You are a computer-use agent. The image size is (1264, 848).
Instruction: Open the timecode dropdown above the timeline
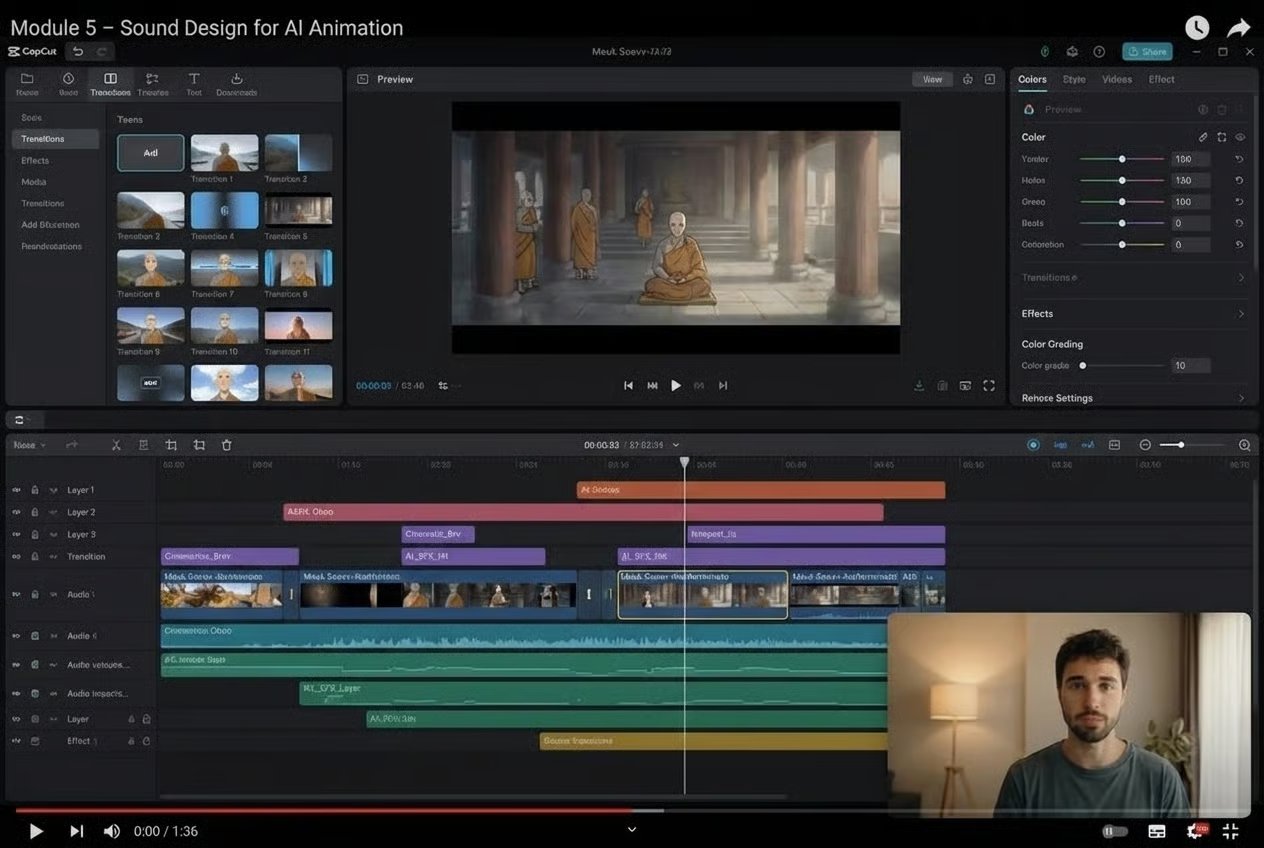tap(676, 444)
